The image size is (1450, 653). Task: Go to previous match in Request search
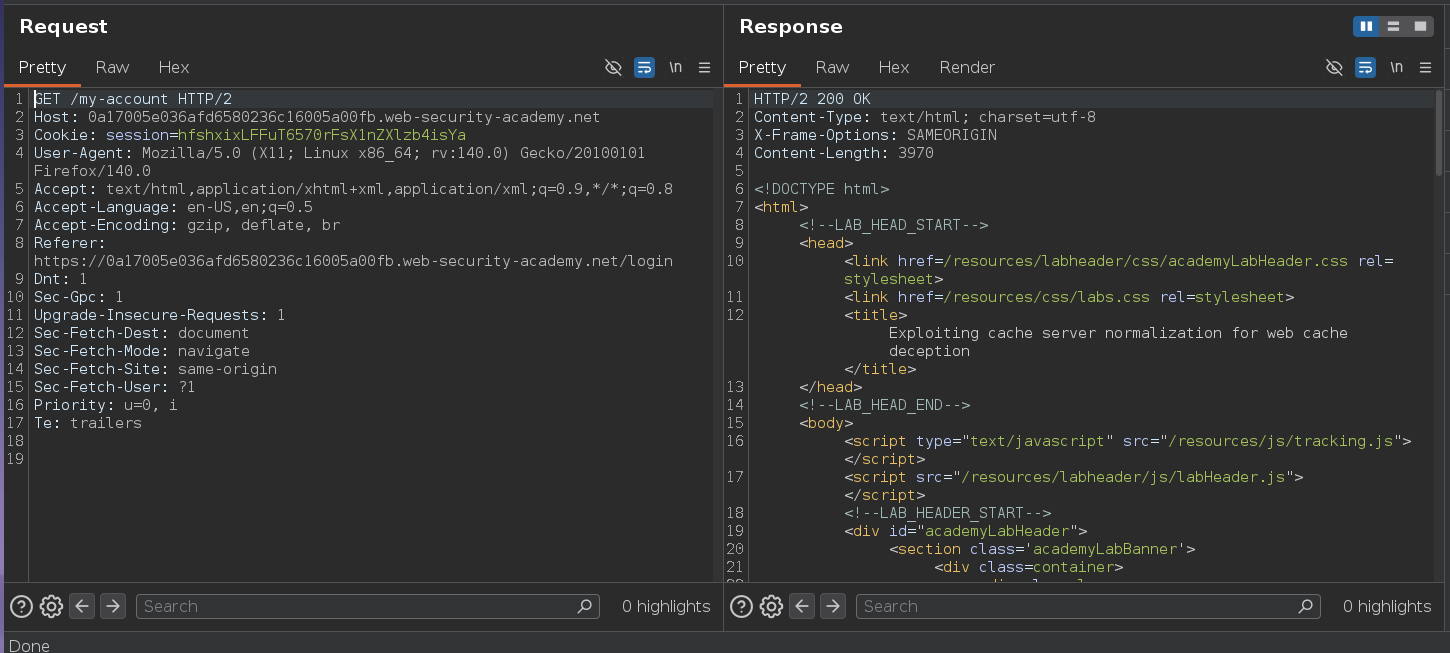pos(82,606)
